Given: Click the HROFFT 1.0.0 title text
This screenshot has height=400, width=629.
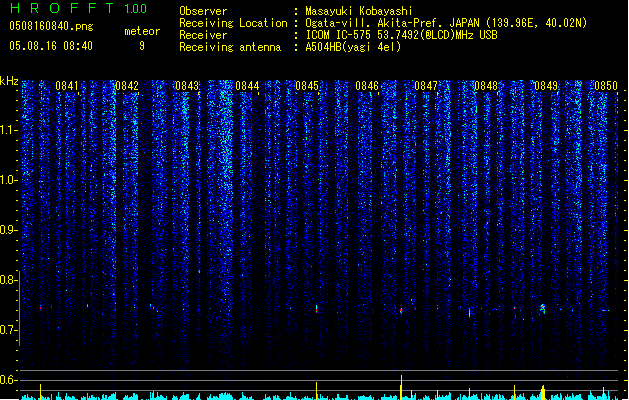Looking at the screenshot, I should pos(78,8).
